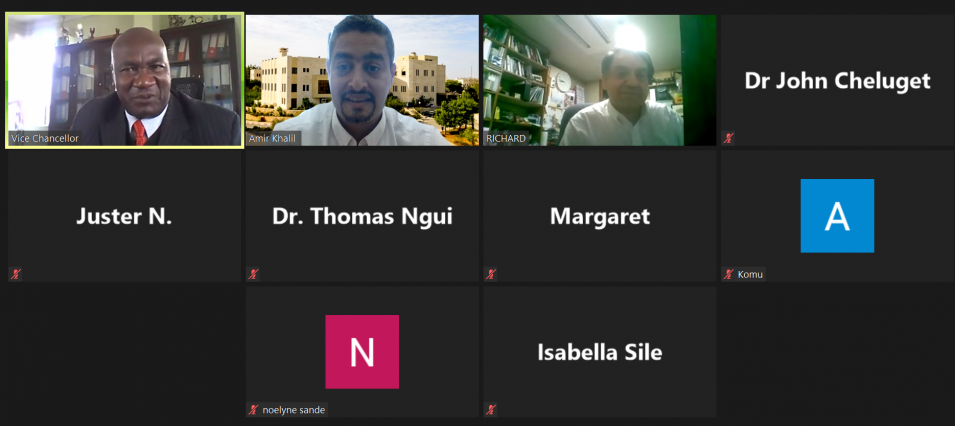
Task: Click the RICHARD name label
Action: pyautogui.click(x=506, y=138)
